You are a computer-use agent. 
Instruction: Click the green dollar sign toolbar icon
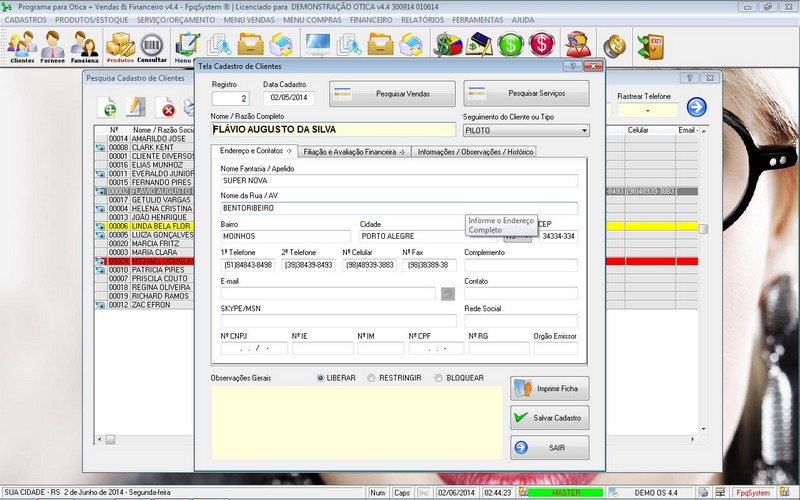(511, 45)
